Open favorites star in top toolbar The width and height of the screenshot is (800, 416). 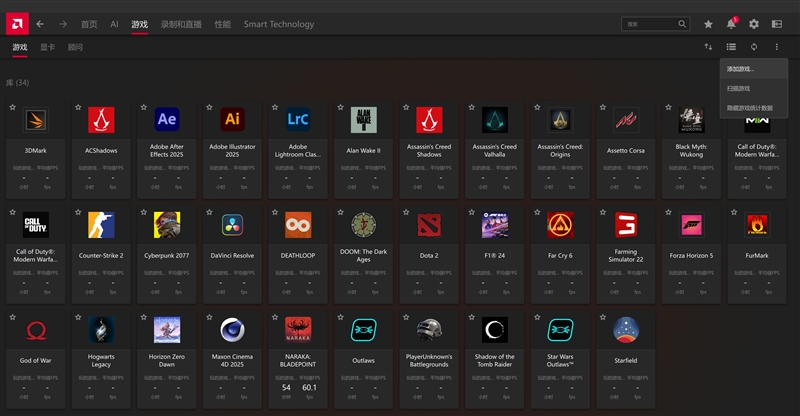click(708, 24)
